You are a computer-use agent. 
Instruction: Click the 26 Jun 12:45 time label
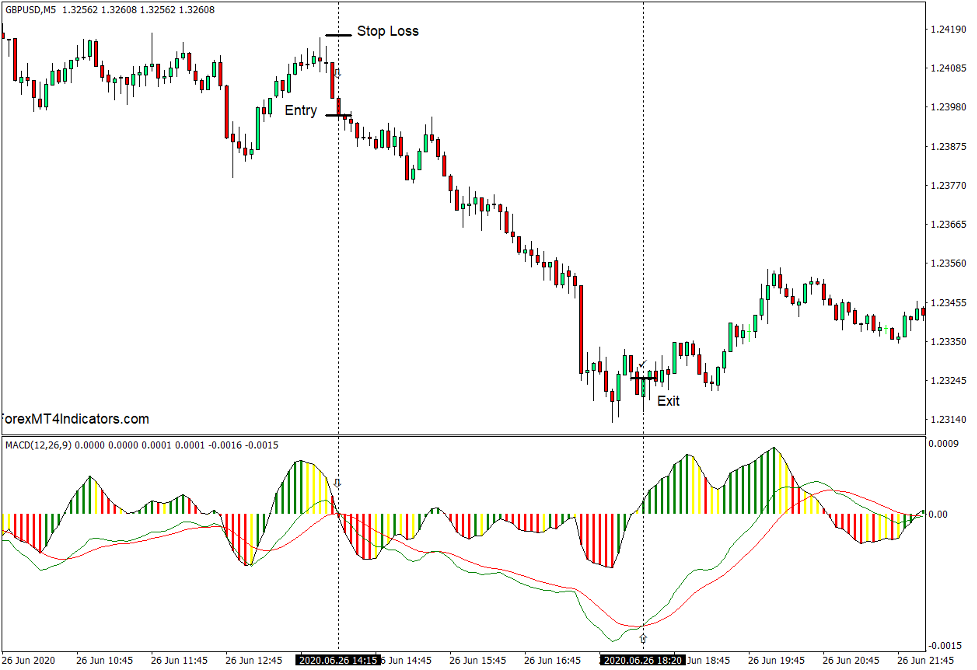(x=254, y=660)
